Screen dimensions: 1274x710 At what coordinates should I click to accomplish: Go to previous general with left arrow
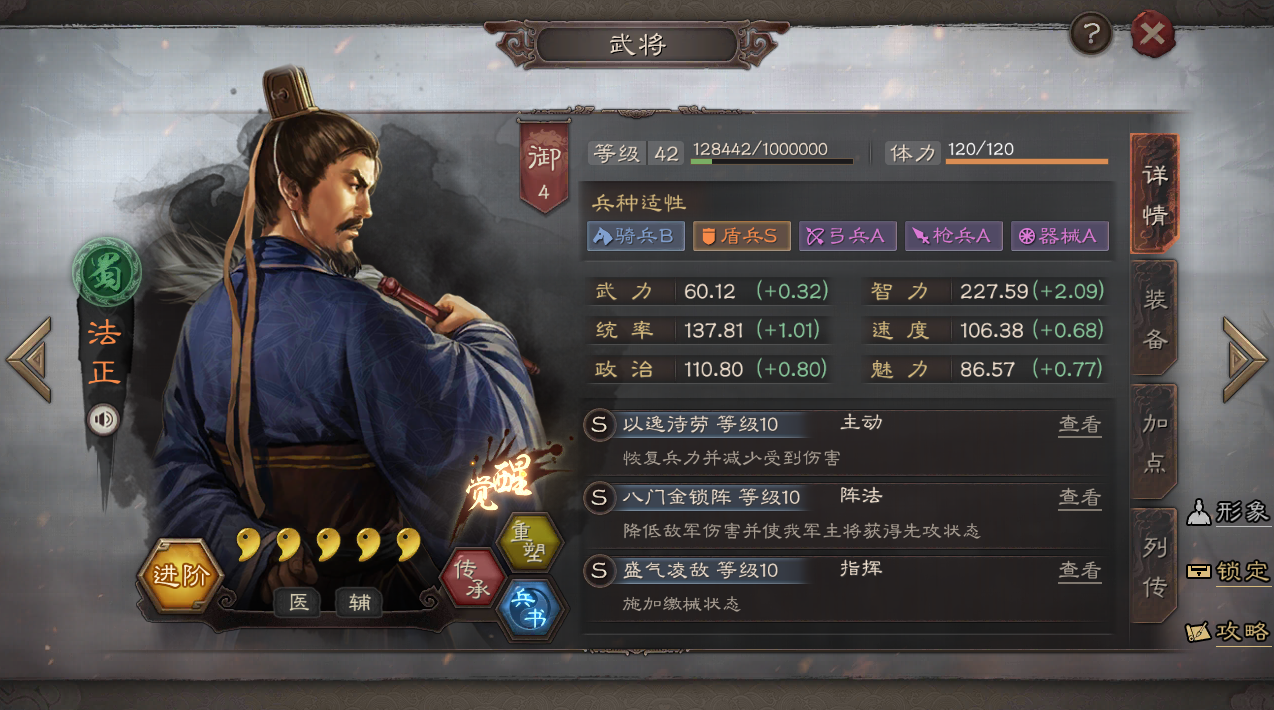pos(29,359)
